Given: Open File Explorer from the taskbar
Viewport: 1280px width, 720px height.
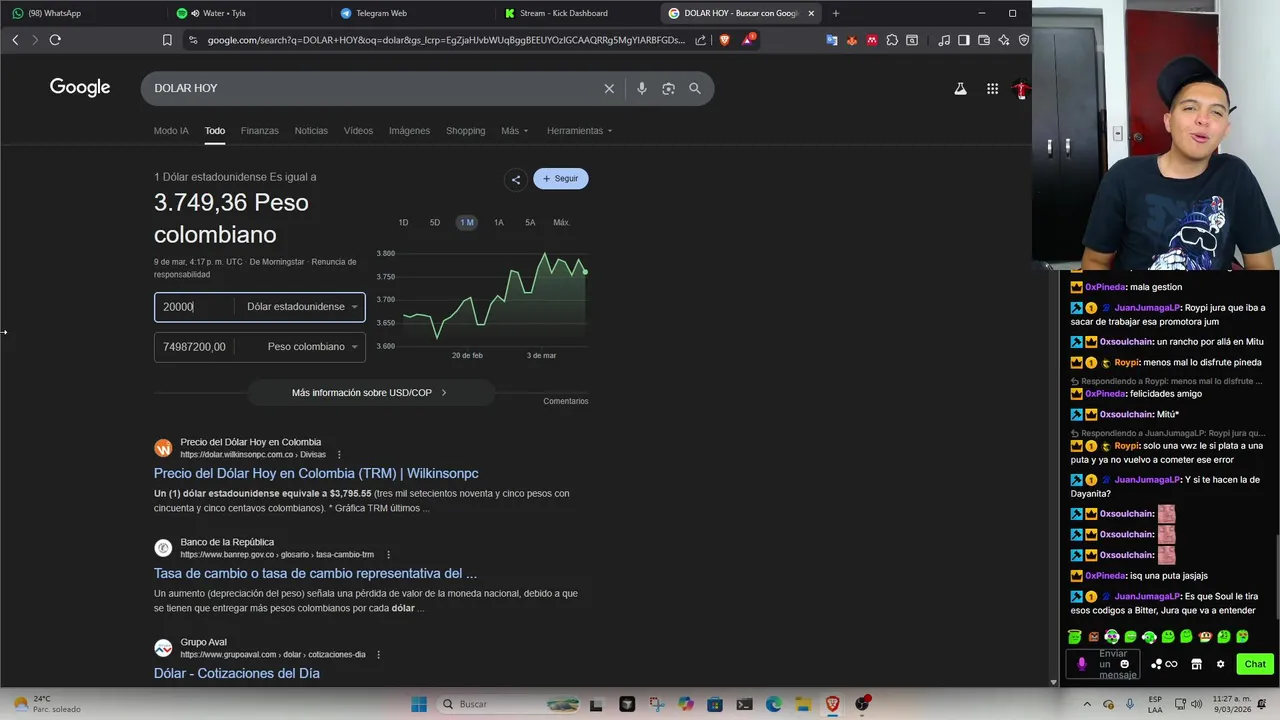Looking at the screenshot, I should point(803,704).
